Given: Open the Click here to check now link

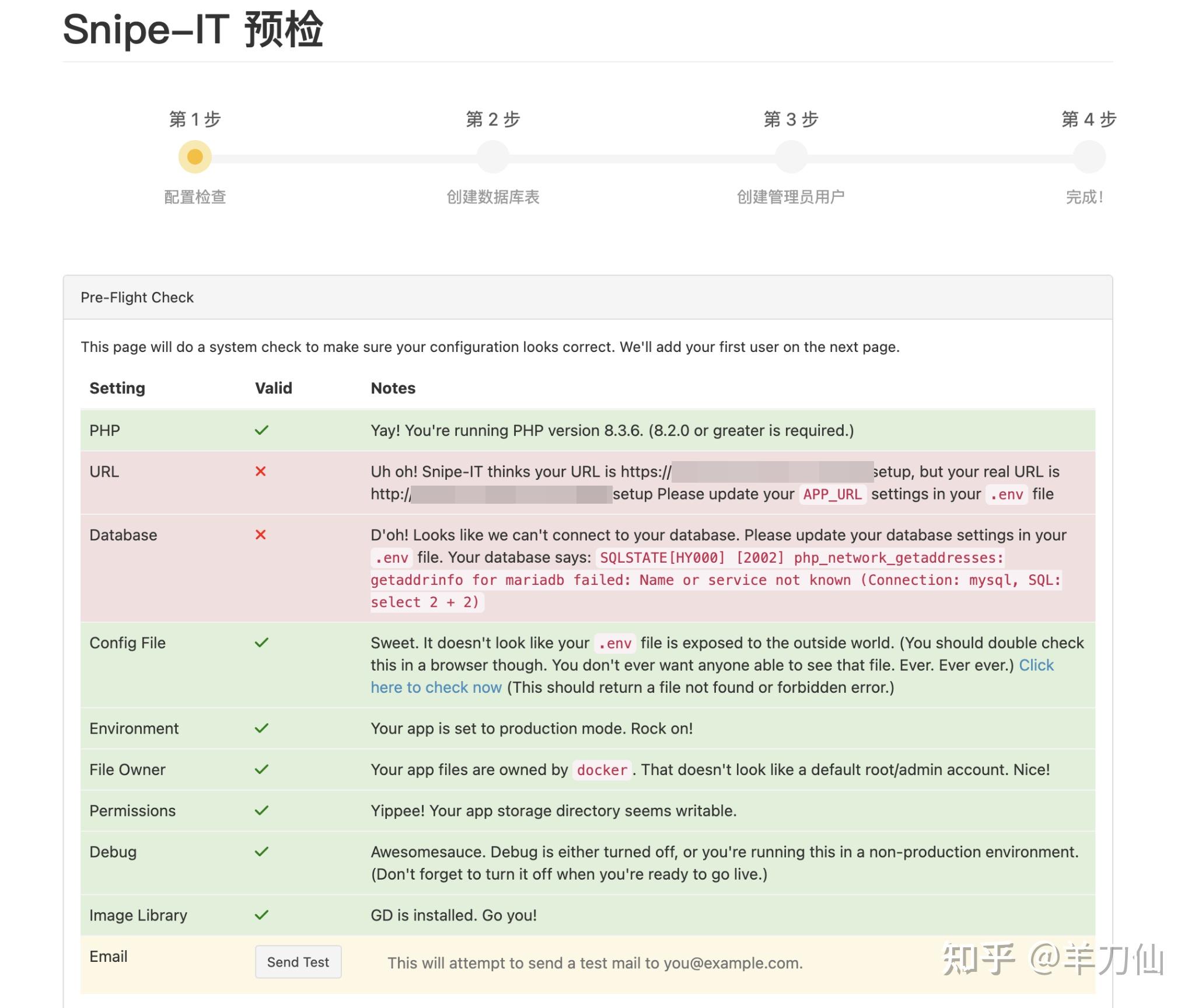Looking at the screenshot, I should [436, 687].
